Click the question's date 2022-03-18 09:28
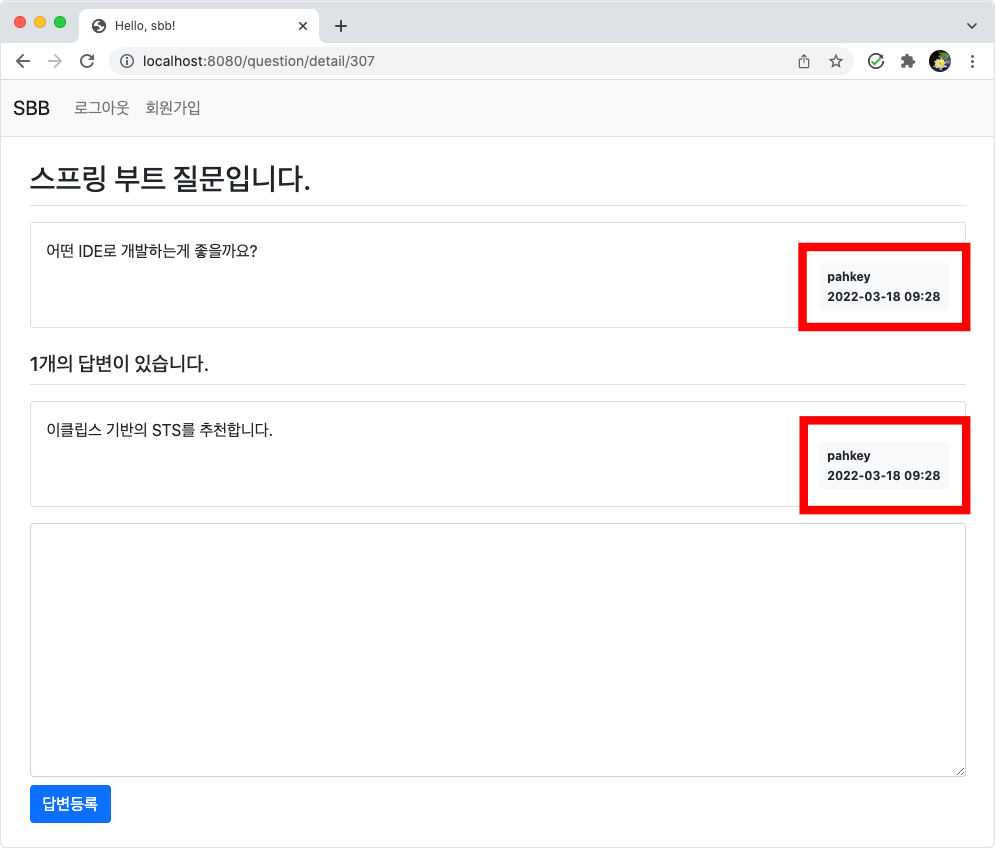 (883, 296)
